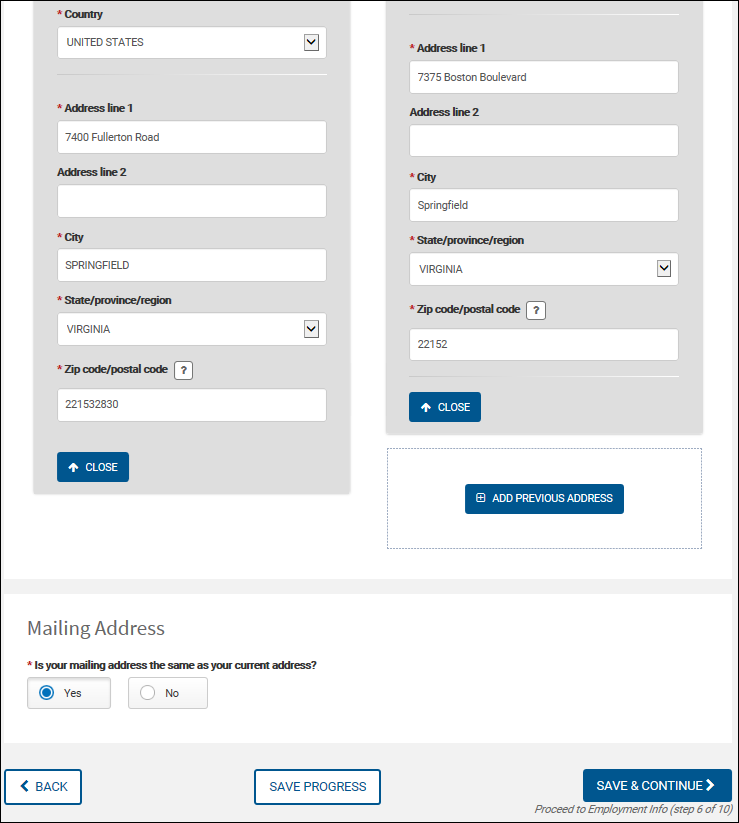The width and height of the screenshot is (739, 823).
Task: Focus the right Springfield city field
Action: (544, 205)
